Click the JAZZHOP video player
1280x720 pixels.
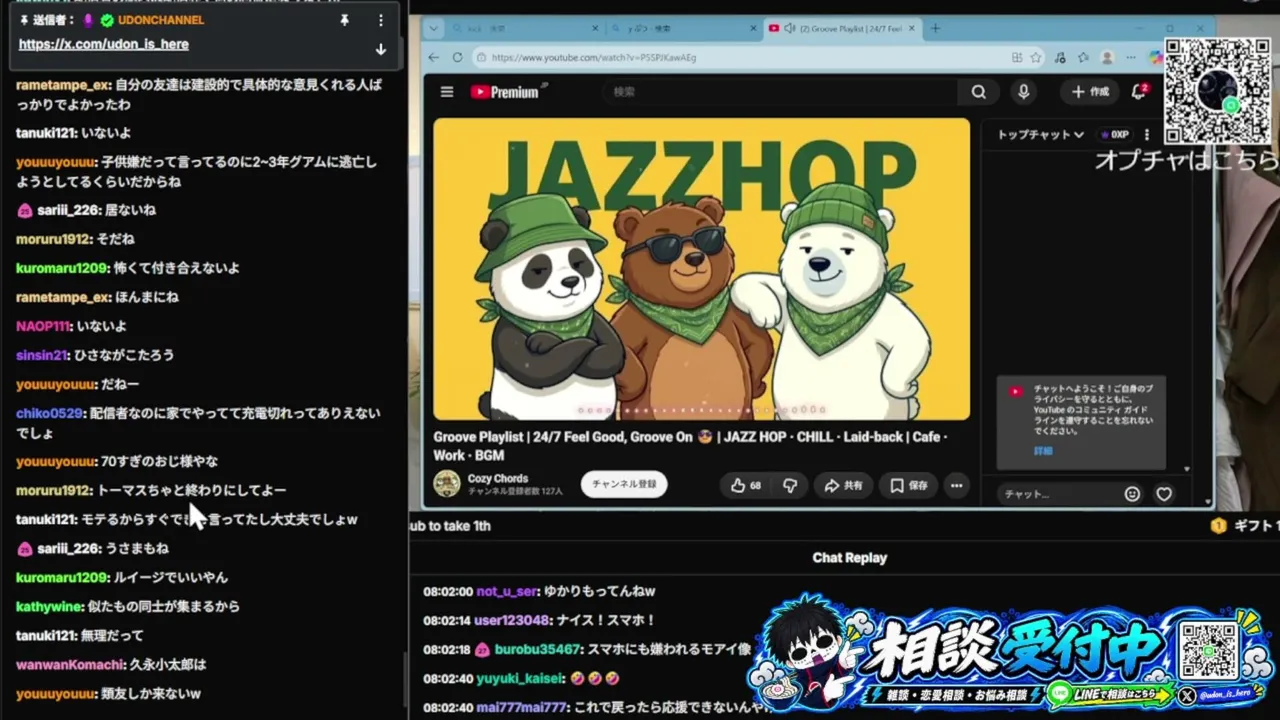click(x=701, y=269)
